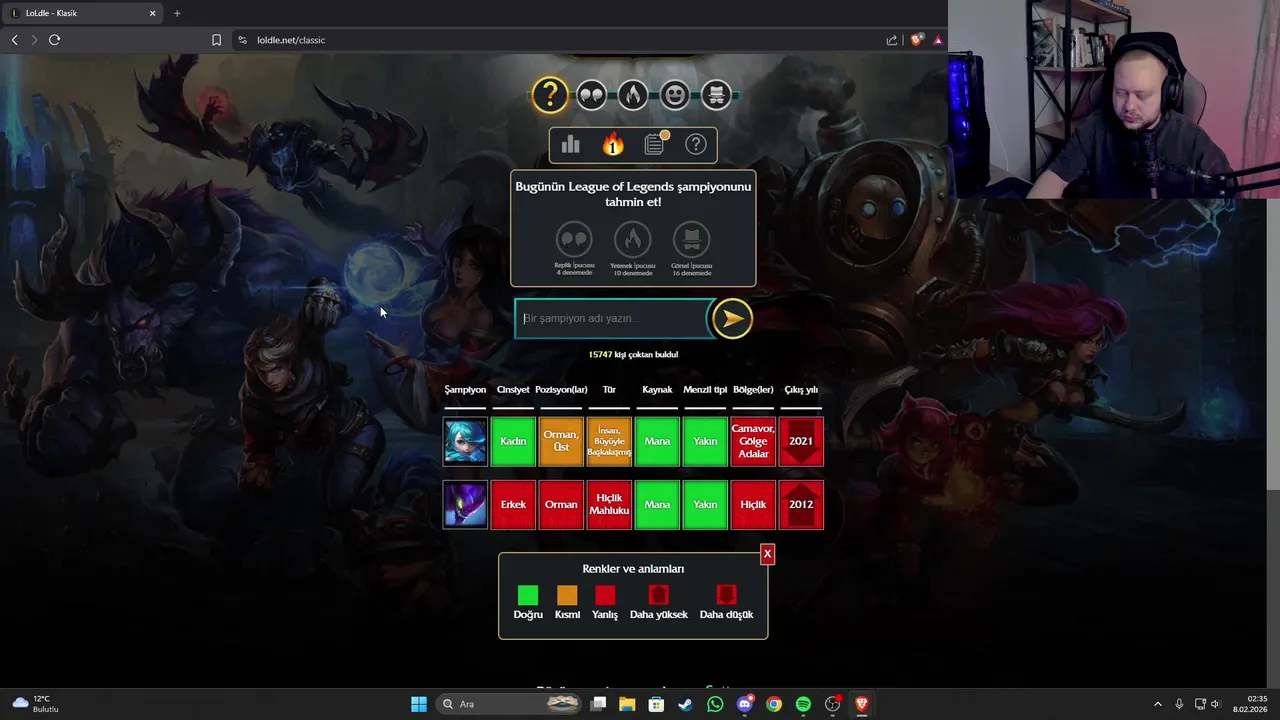
Task: Open OBS Studio from the taskbar
Action: point(832,704)
